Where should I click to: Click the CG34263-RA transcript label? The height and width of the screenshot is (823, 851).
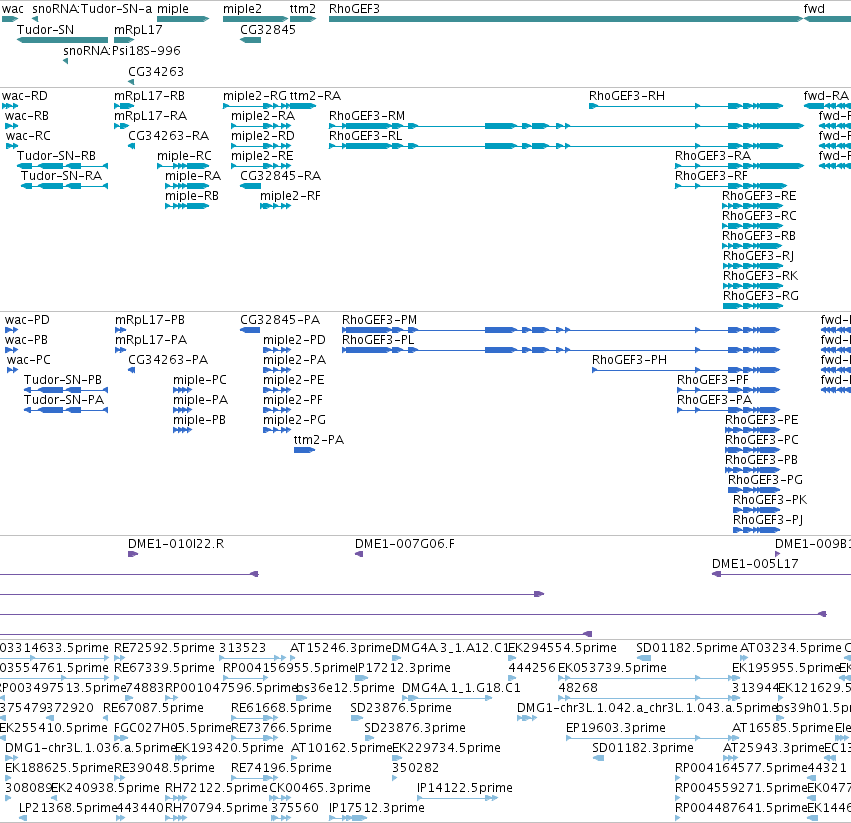[x=168, y=136]
